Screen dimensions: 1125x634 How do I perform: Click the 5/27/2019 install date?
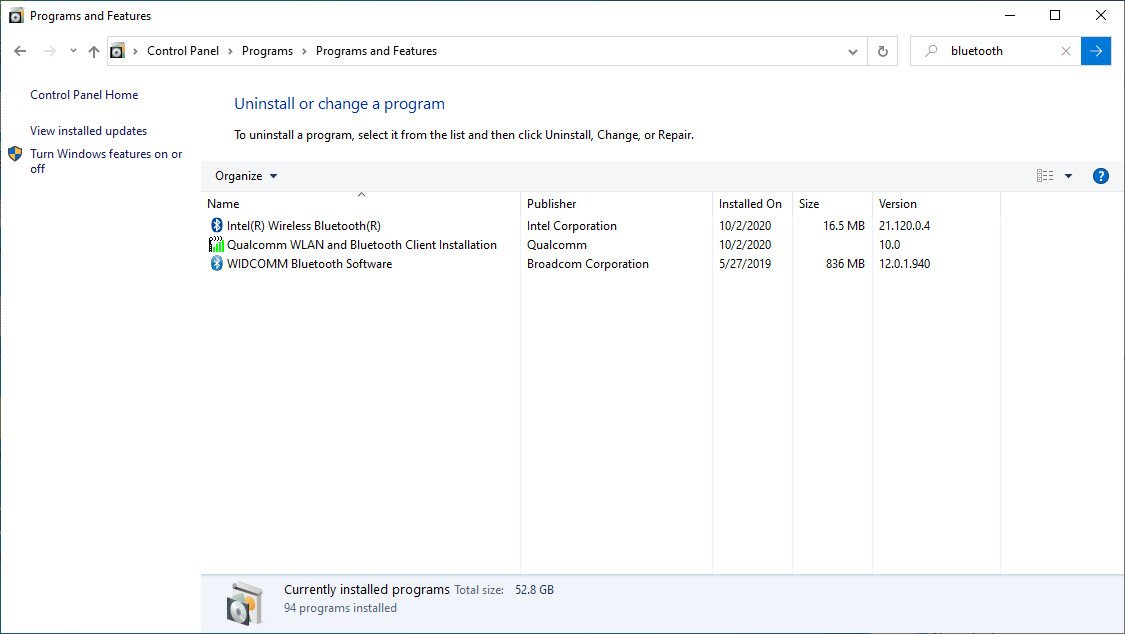(745, 264)
